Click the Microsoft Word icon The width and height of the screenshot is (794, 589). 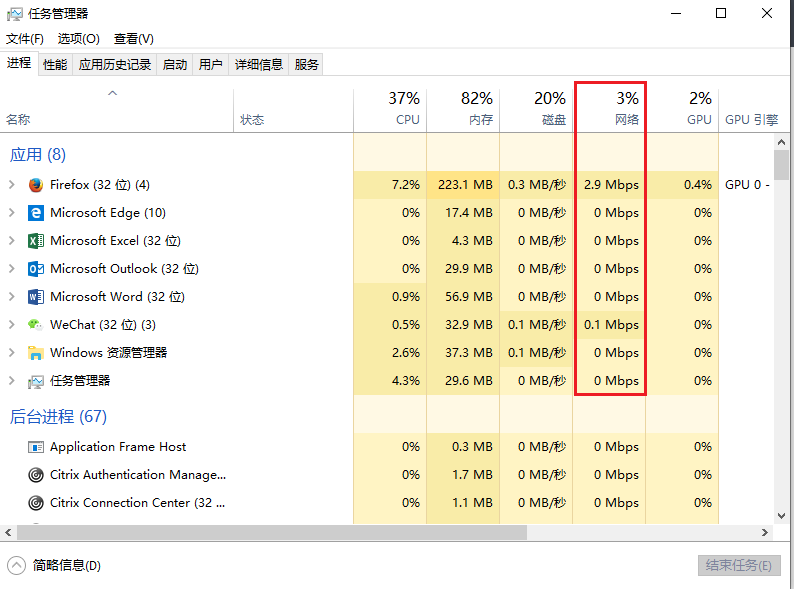[35, 297]
